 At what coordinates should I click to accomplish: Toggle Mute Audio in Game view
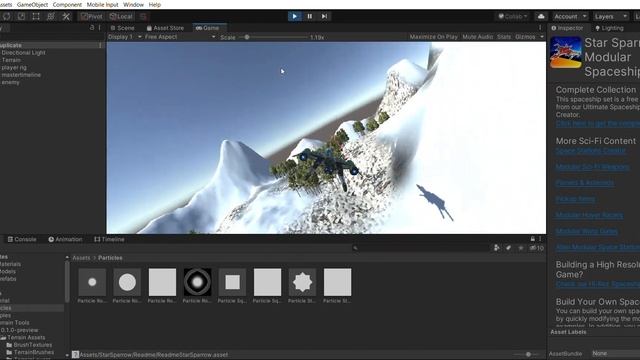[x=478, y=37]
